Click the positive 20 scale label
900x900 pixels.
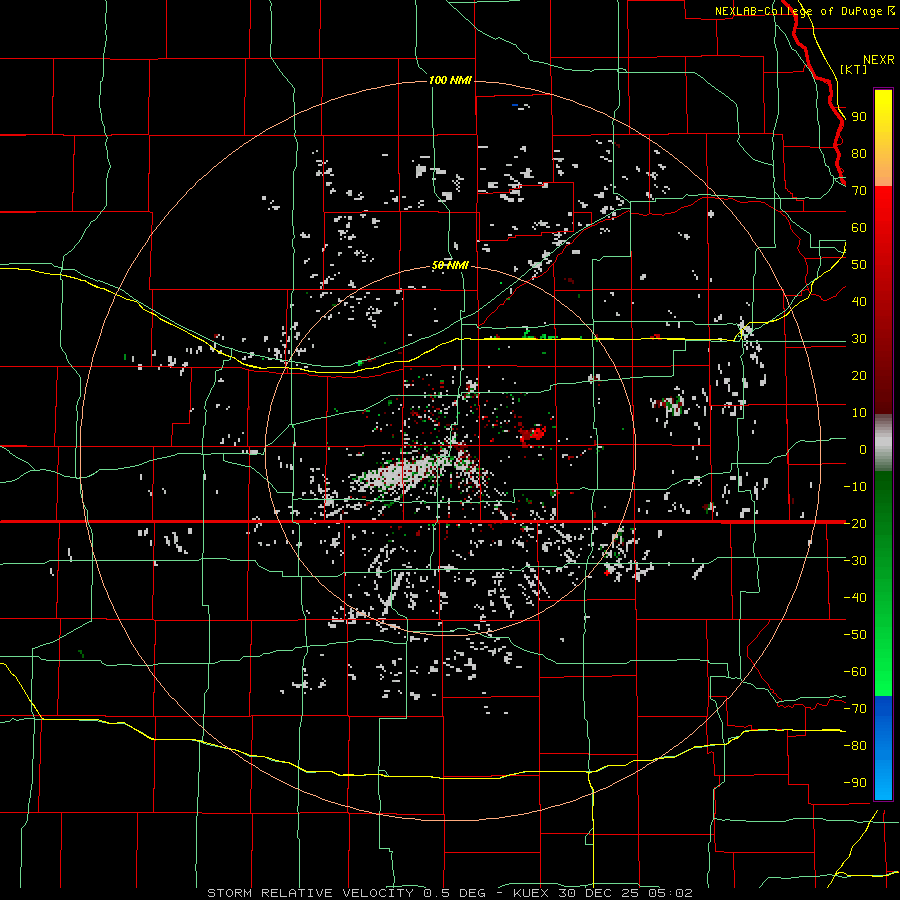859,376
